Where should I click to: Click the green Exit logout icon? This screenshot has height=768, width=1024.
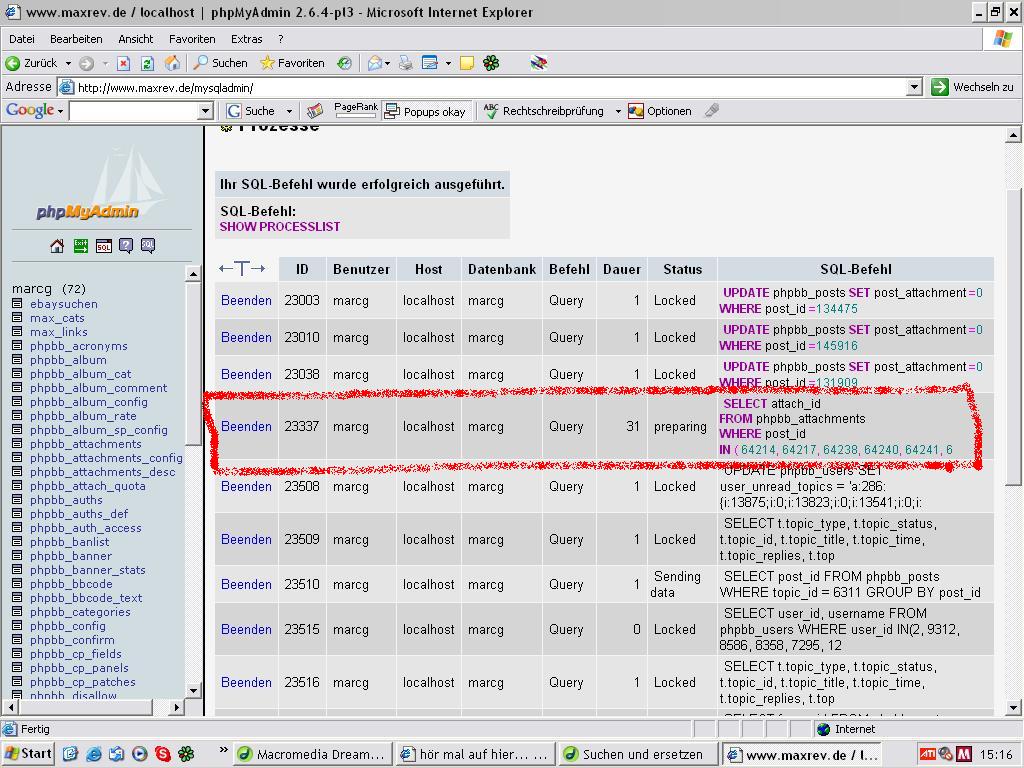tap(80, 246)
